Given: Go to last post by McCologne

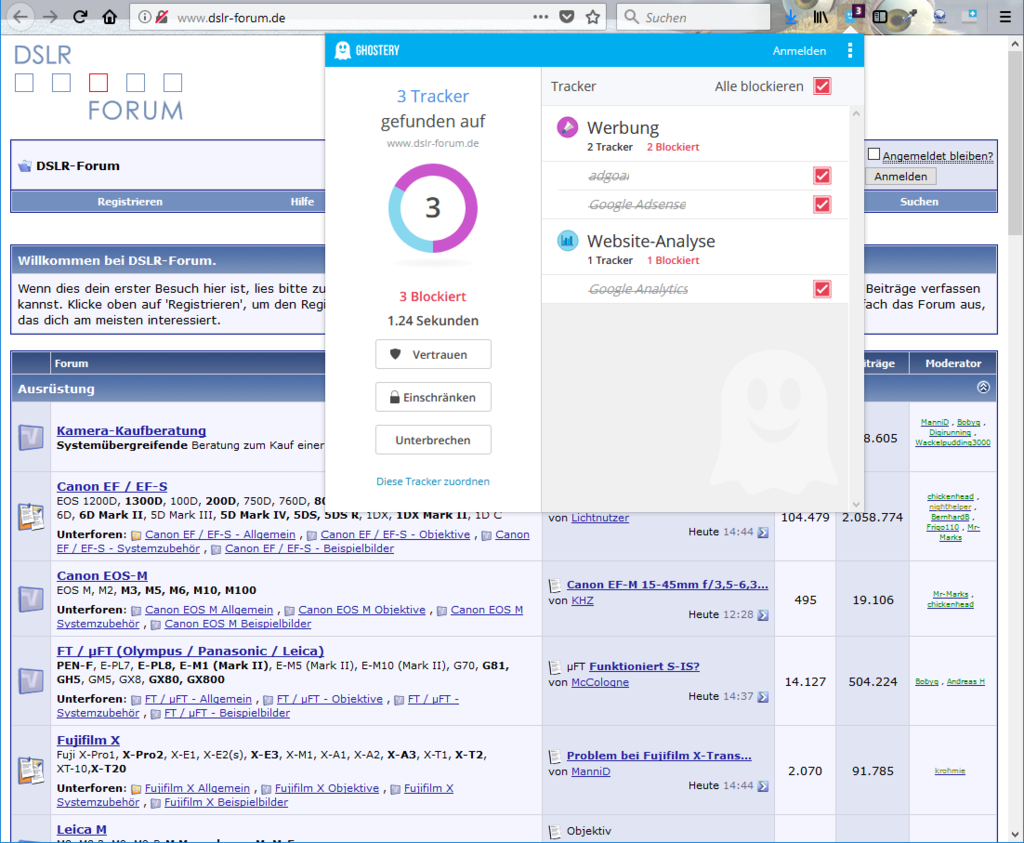Looking at the screenshot, I should click(x=763, y=697).
